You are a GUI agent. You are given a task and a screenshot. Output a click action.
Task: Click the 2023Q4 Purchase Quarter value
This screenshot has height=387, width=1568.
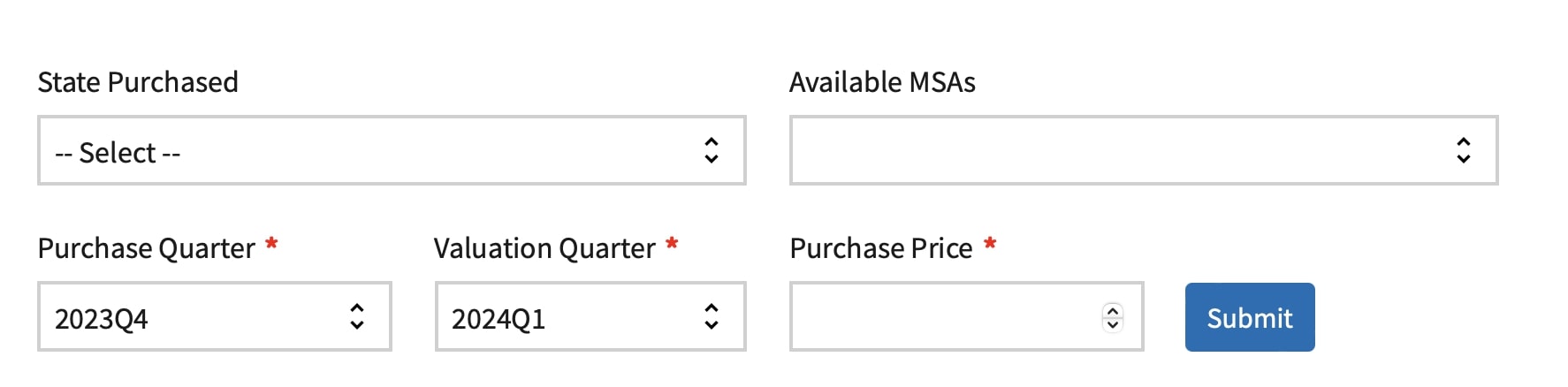pyautogui.click(x=102, y=318)
